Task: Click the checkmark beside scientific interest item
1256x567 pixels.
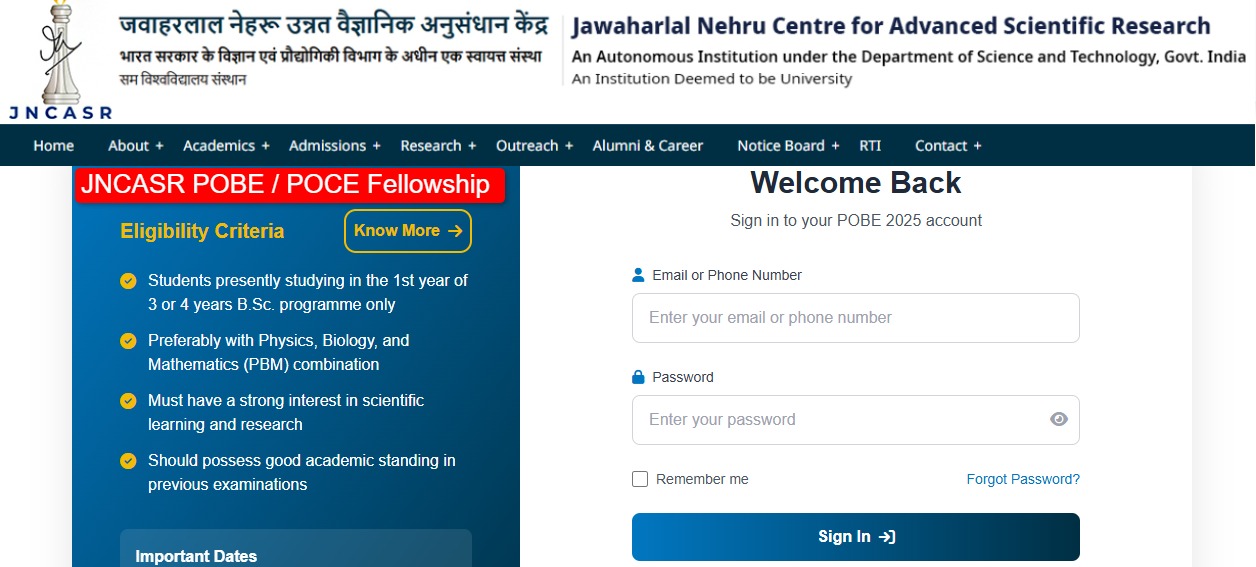Action: 128,401
